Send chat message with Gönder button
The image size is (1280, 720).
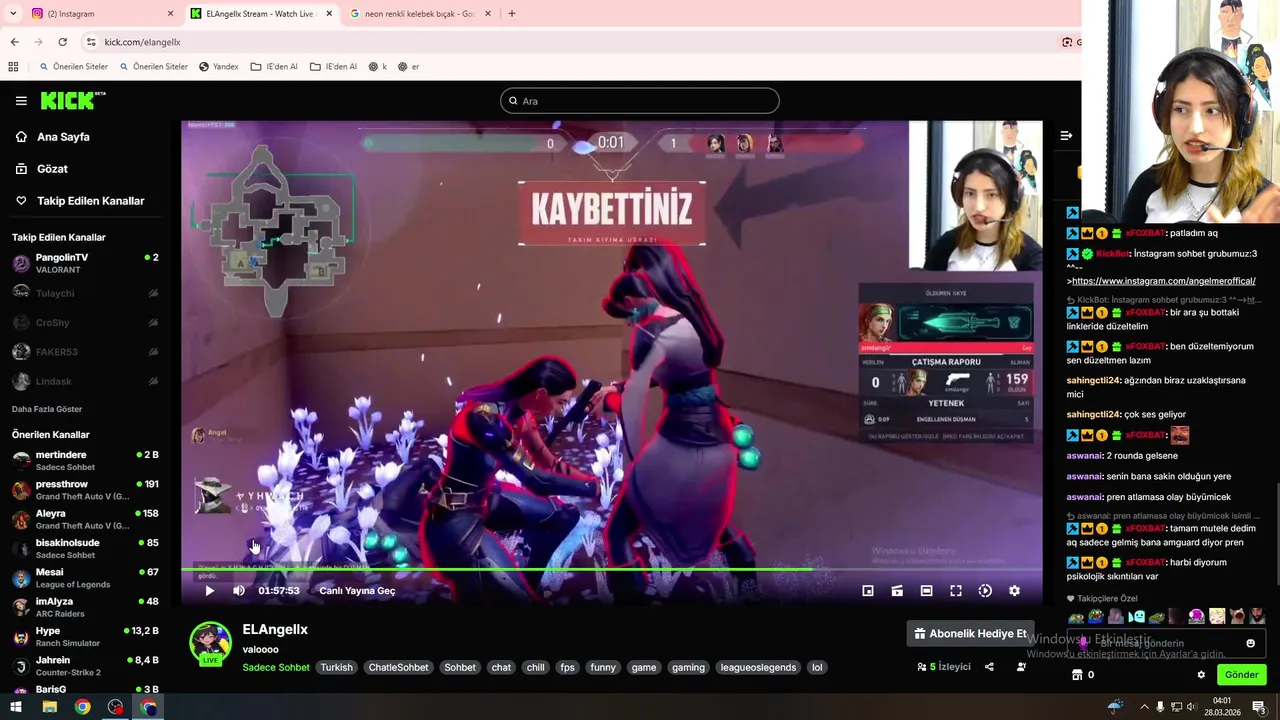(x=1241, y=675)
